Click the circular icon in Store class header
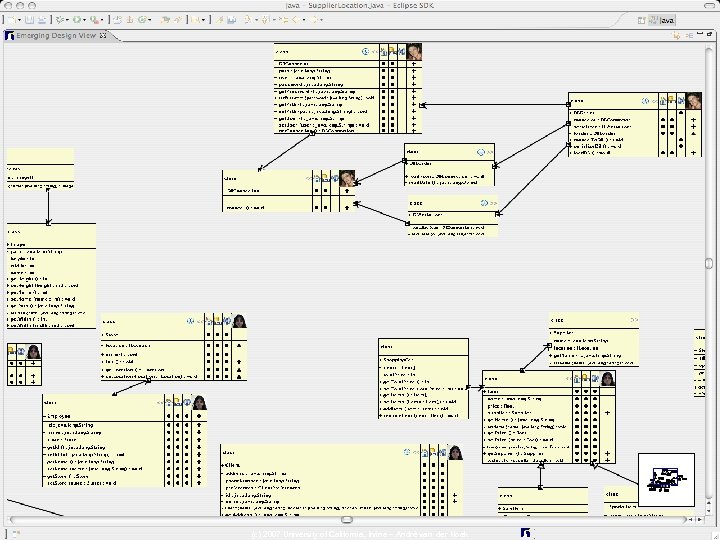Viewport: 720px width, 540px height. pyautogui.click(x=190, y=321)
